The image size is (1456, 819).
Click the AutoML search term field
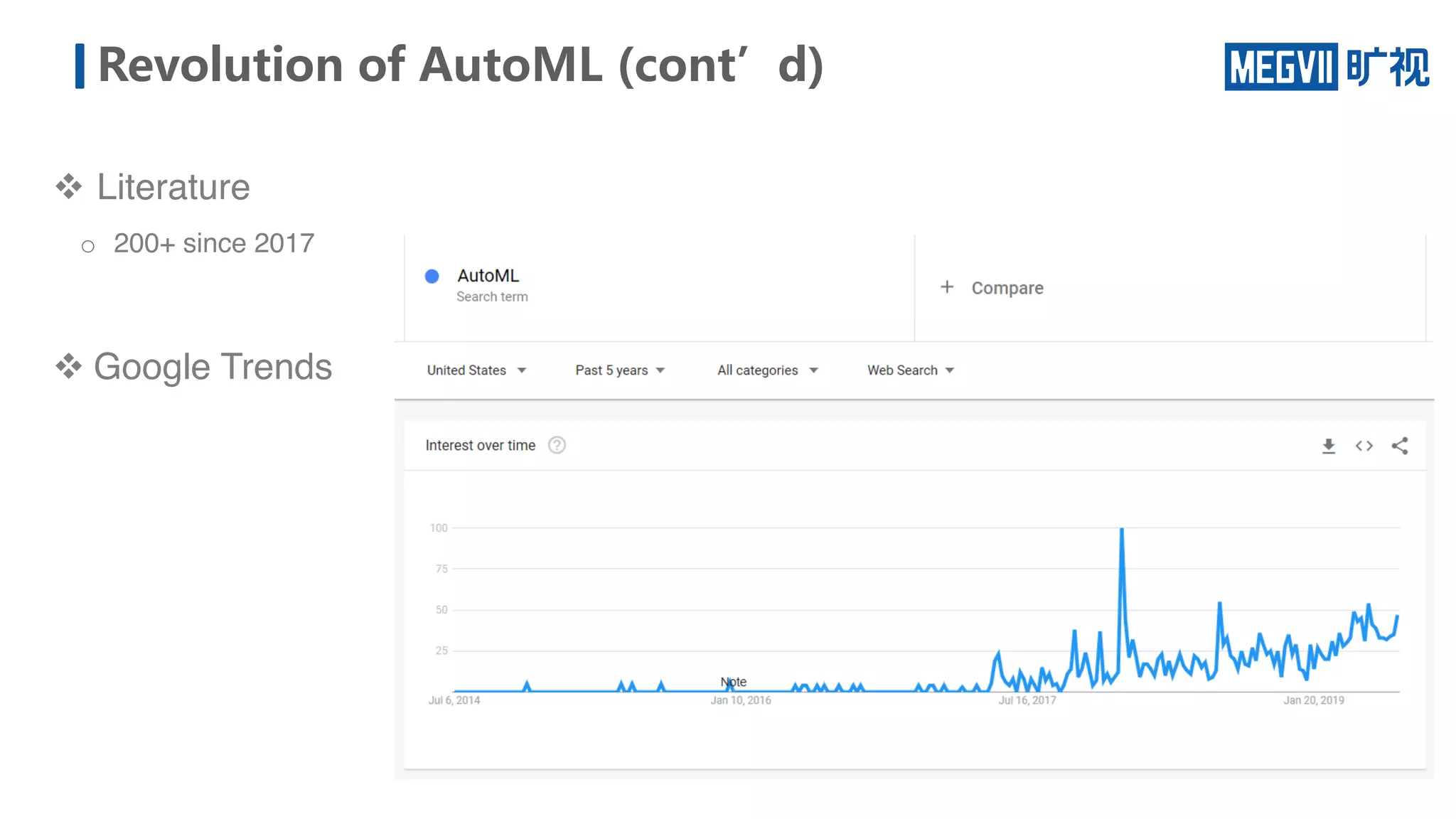(488, 276)
